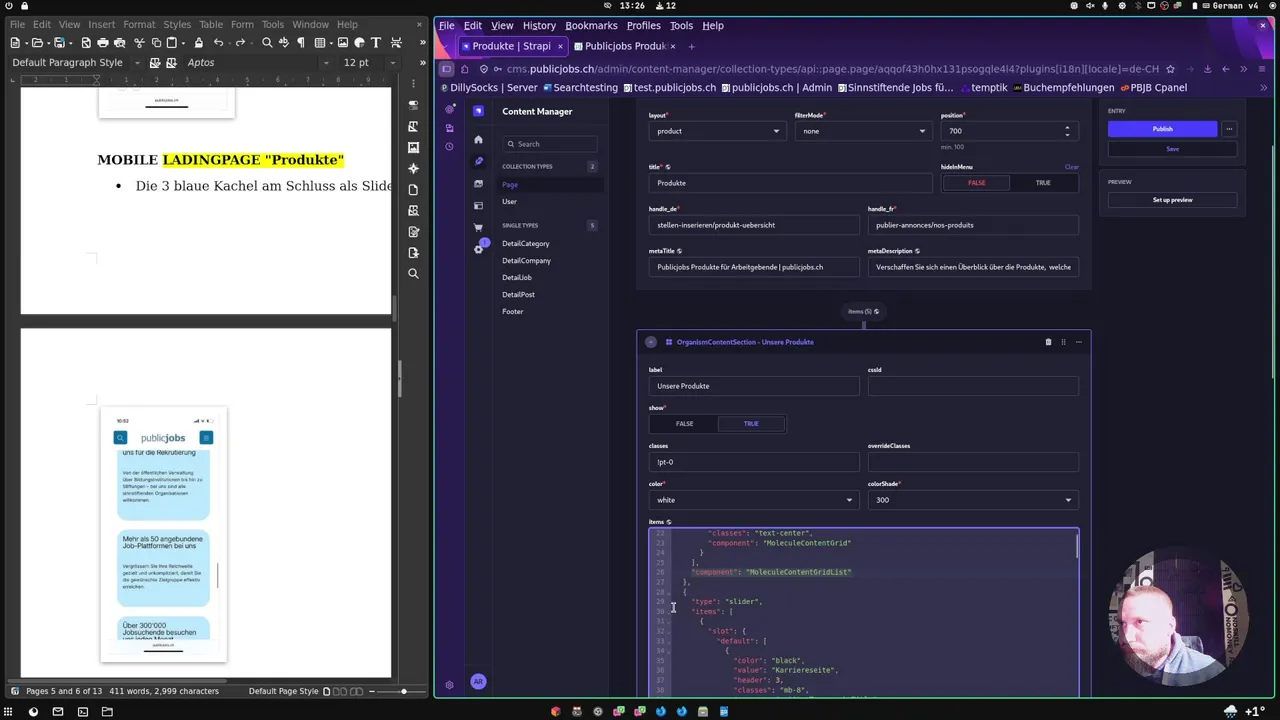Click the Cut scissors icon in Writer
This screenshot has width=1280, height=720.
click(140, 43)
